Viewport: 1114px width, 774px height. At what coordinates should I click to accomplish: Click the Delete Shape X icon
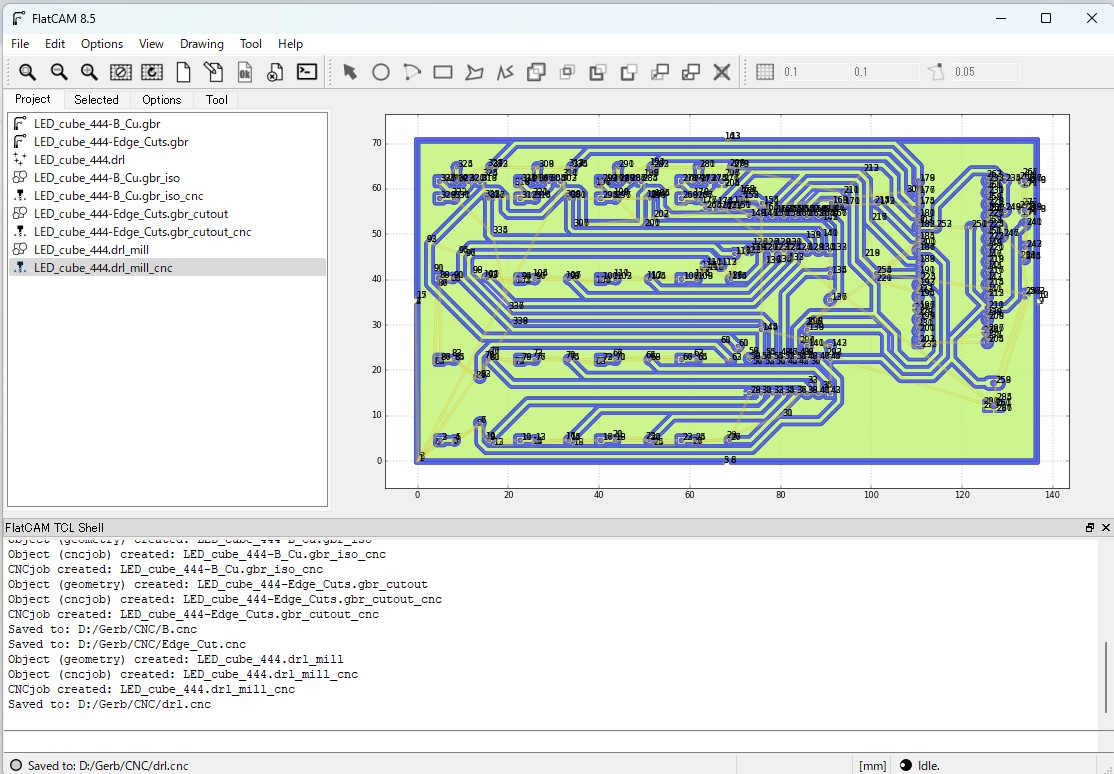click(722, 72)
